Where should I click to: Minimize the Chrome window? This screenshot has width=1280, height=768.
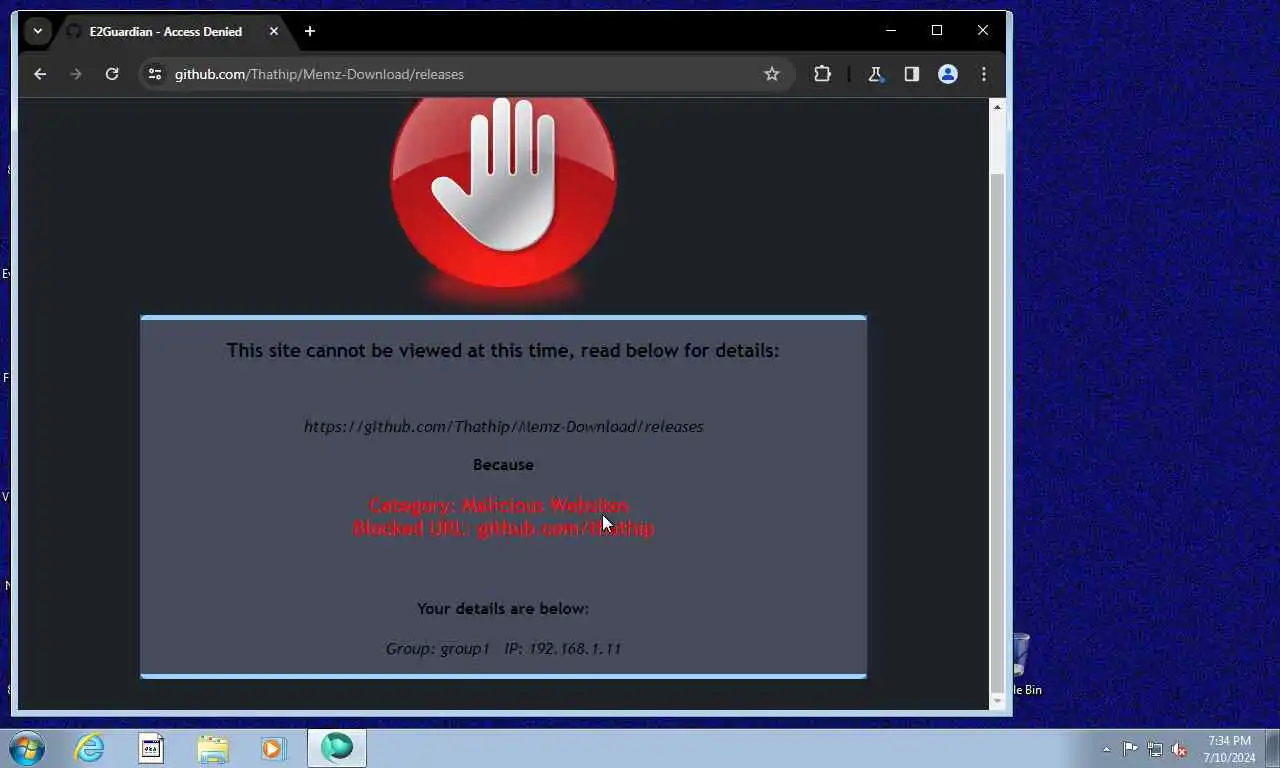pos(891,31)
